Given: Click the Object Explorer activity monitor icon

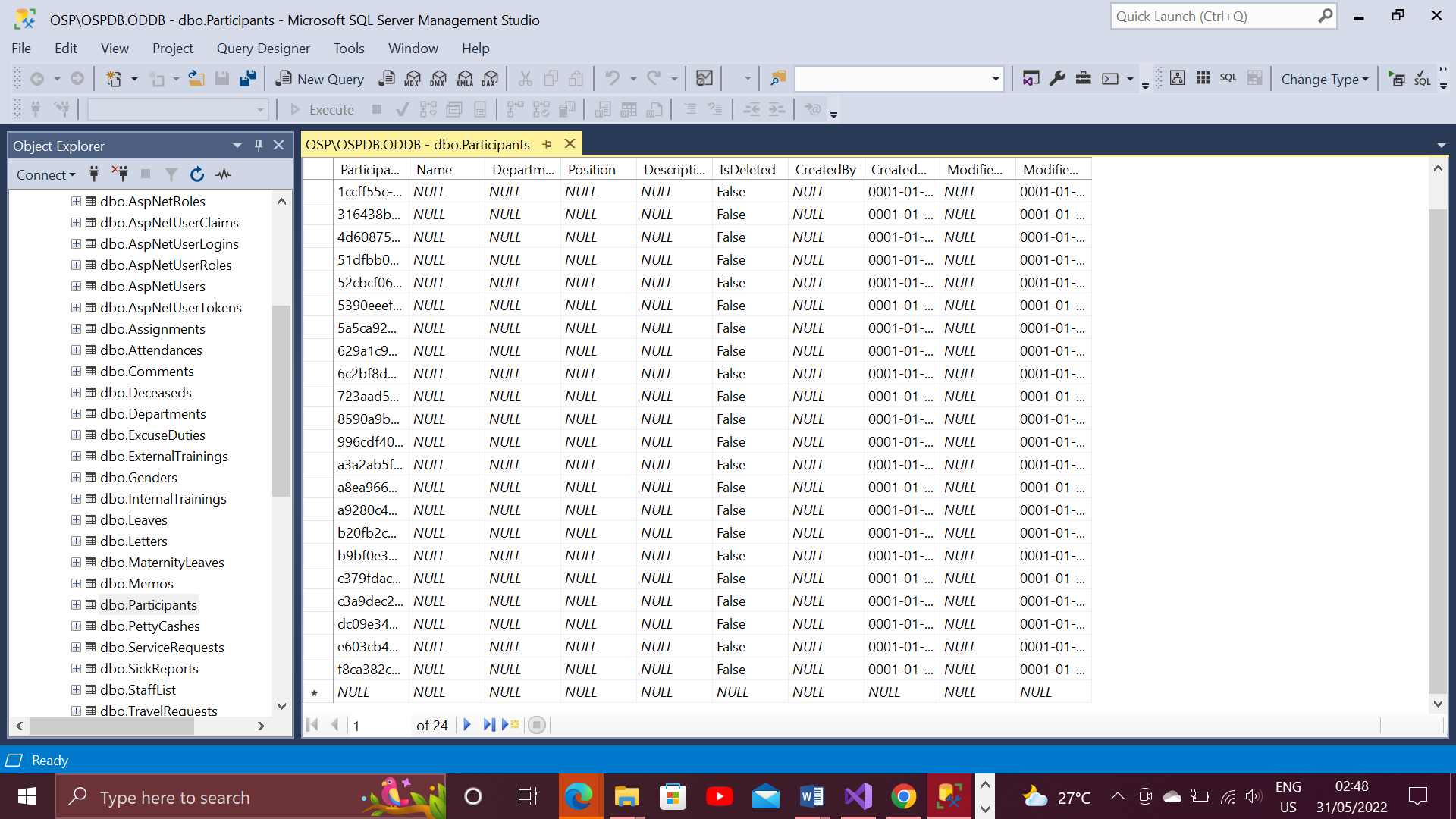Looking at the screenshot, I should (223, 174).
